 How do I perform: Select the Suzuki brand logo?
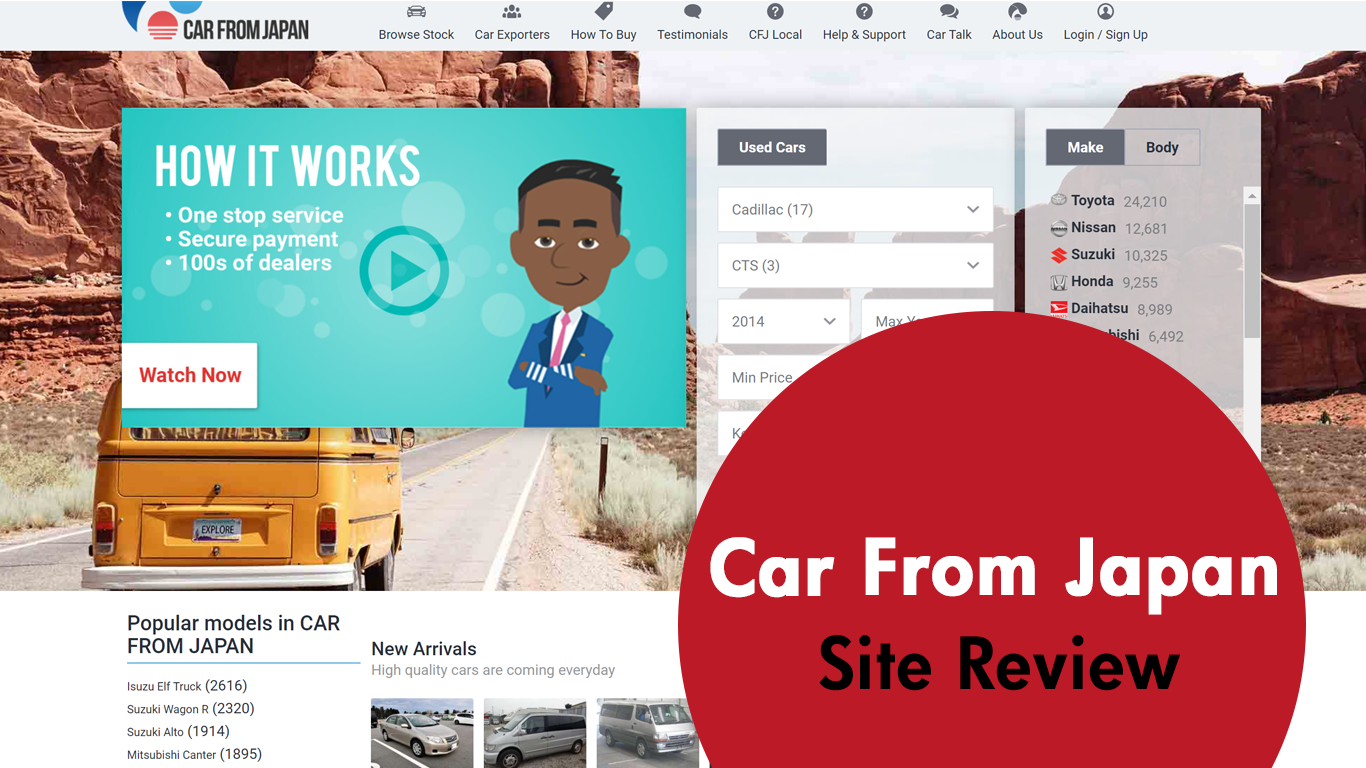point(1058,254)
